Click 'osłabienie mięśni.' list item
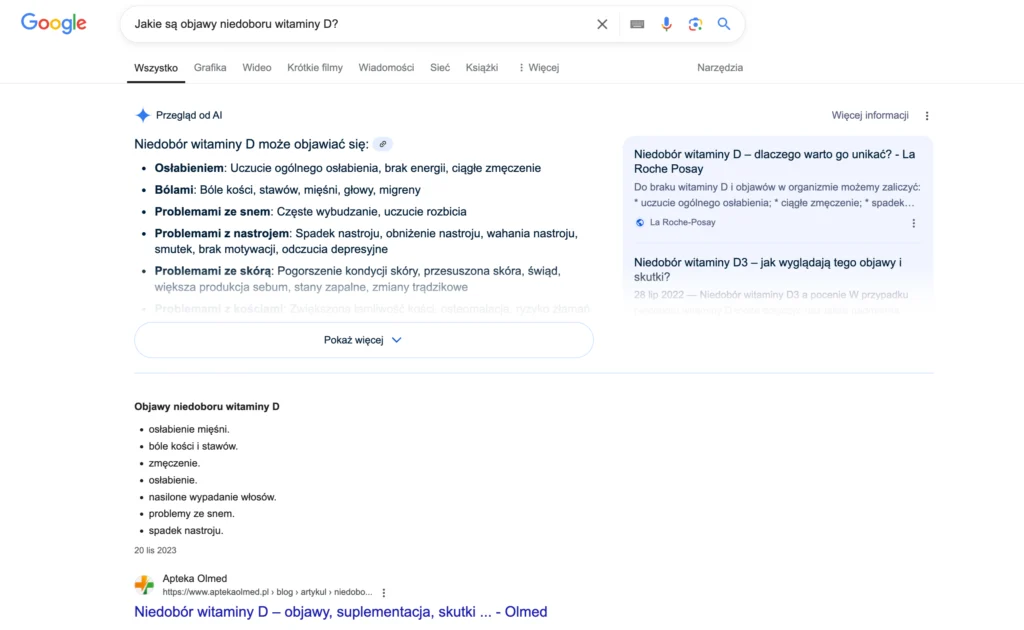This screenshot has height=630, width=1024. point(189,429)
